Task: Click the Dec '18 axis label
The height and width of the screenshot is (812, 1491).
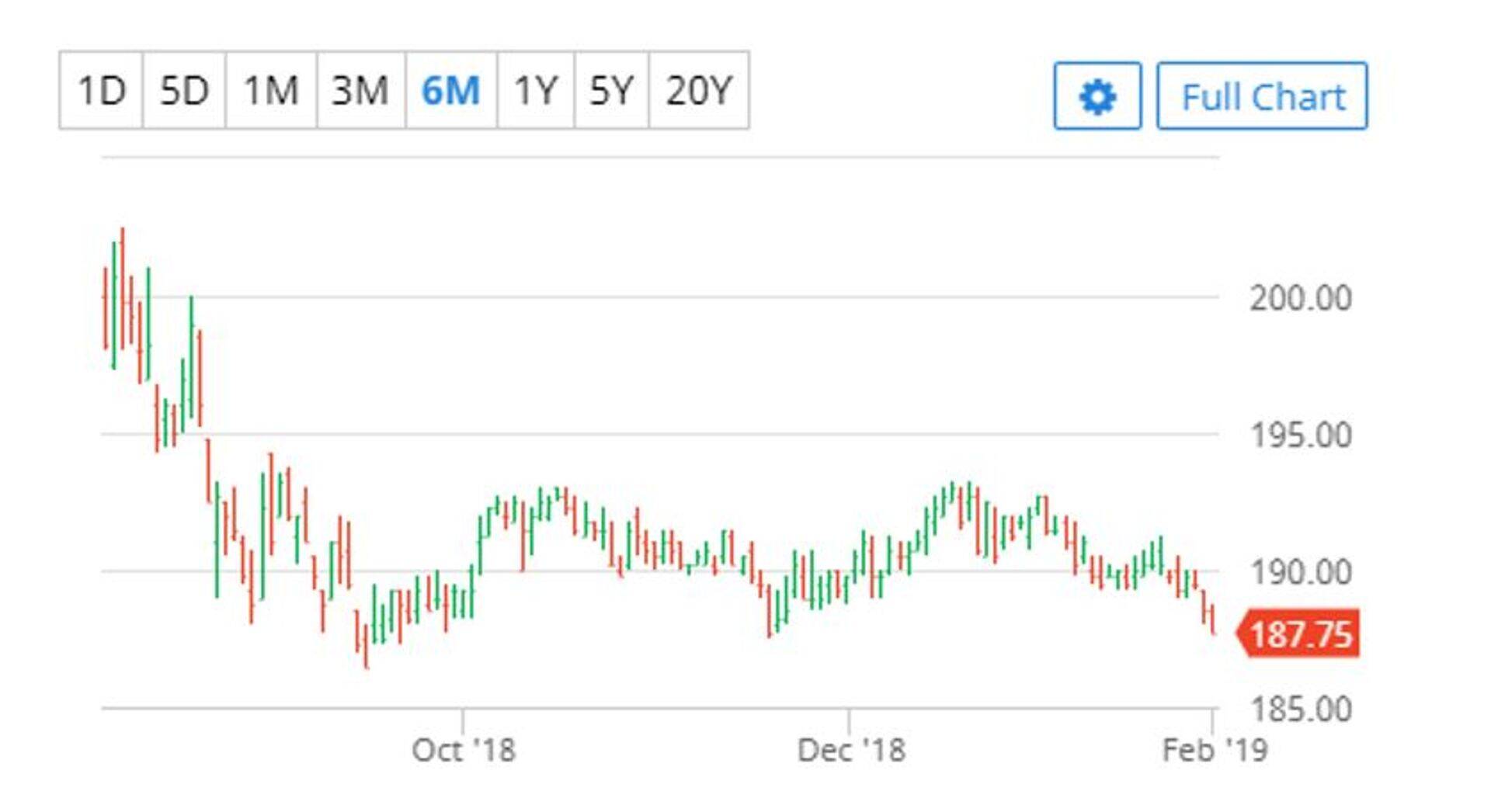Action: 850,750
